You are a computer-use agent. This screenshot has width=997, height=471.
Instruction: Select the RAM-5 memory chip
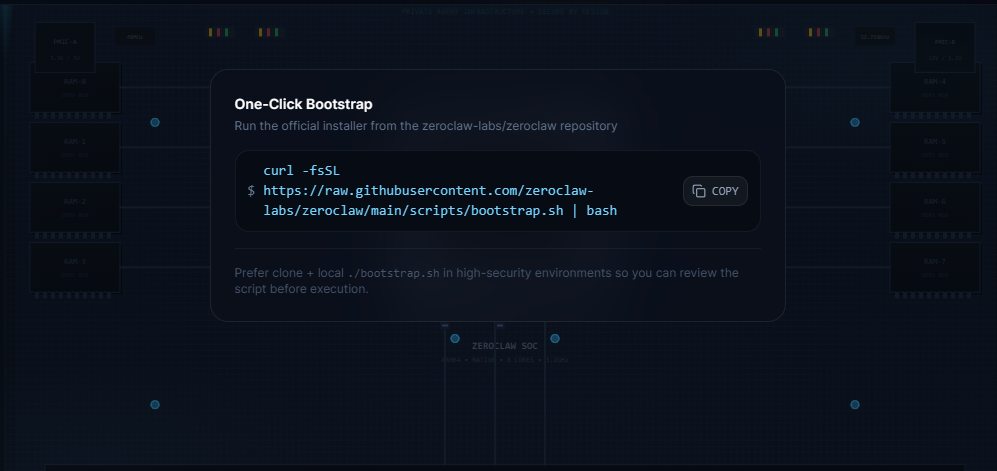(935, 147)
